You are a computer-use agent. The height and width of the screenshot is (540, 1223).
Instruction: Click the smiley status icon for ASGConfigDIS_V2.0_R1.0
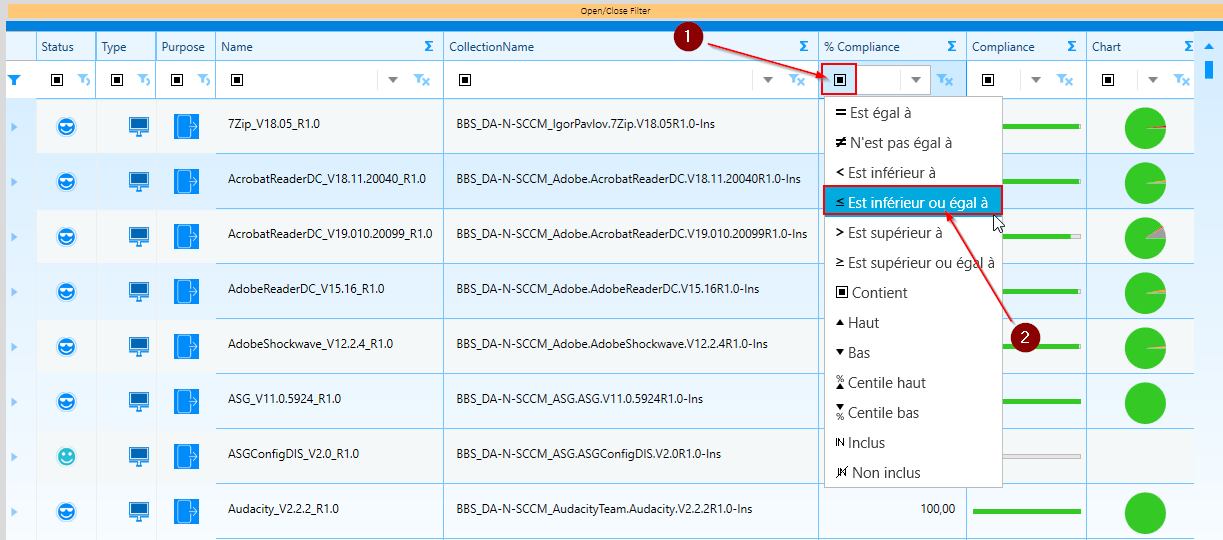(x=66, y=456)
